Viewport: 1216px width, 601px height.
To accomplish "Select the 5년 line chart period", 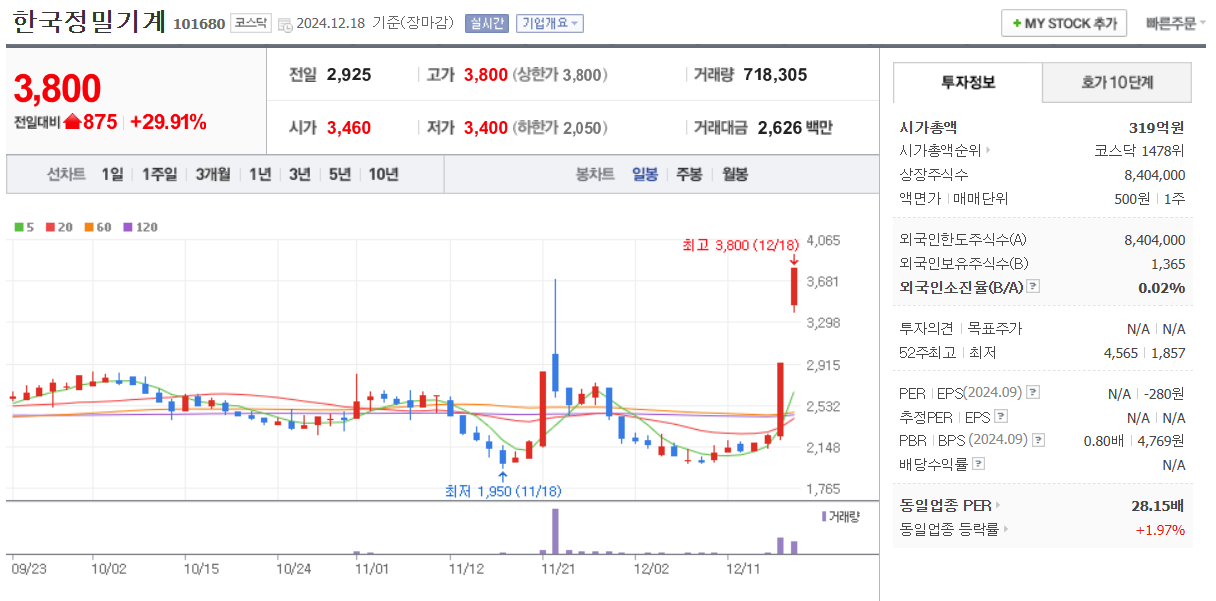I will point(340,174).
